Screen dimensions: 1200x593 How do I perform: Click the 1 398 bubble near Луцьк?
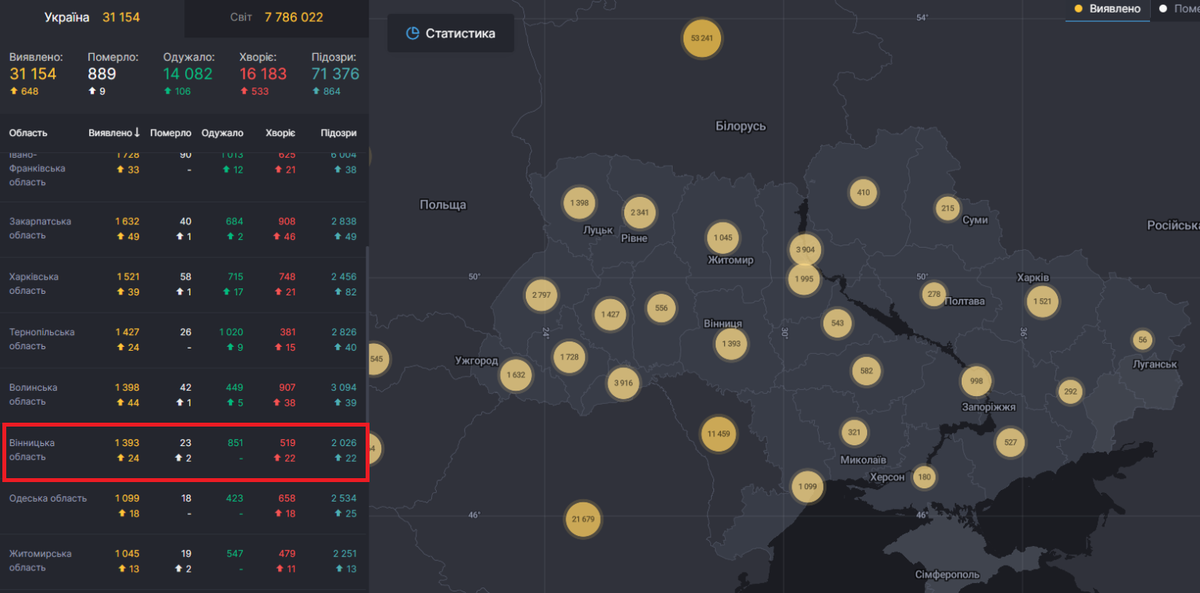(x=579, y=203)
